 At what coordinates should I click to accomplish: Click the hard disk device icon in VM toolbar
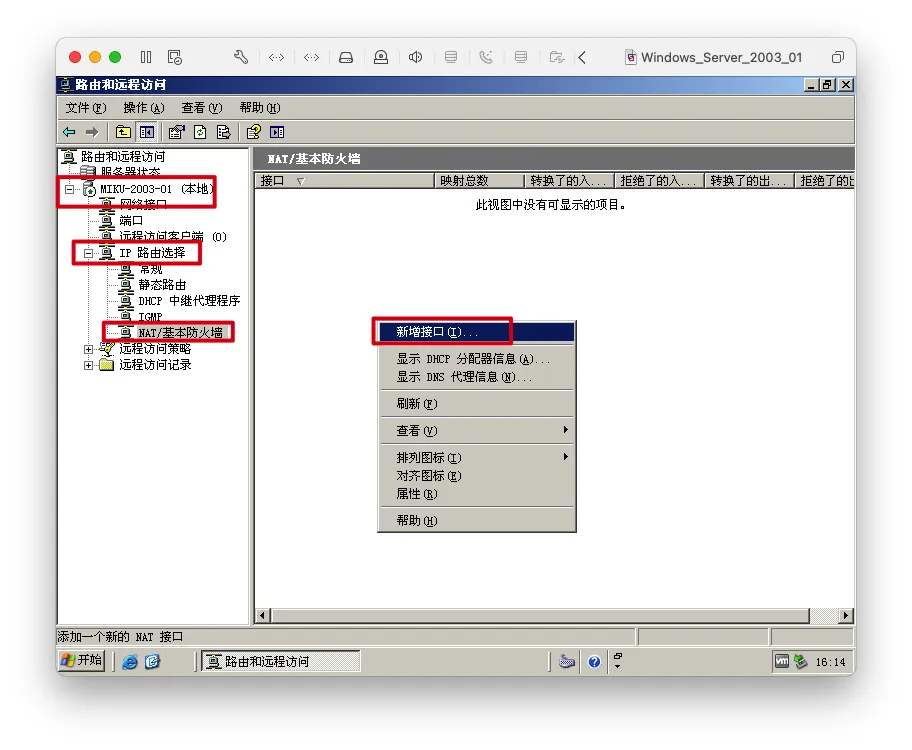tap(346, 57)
